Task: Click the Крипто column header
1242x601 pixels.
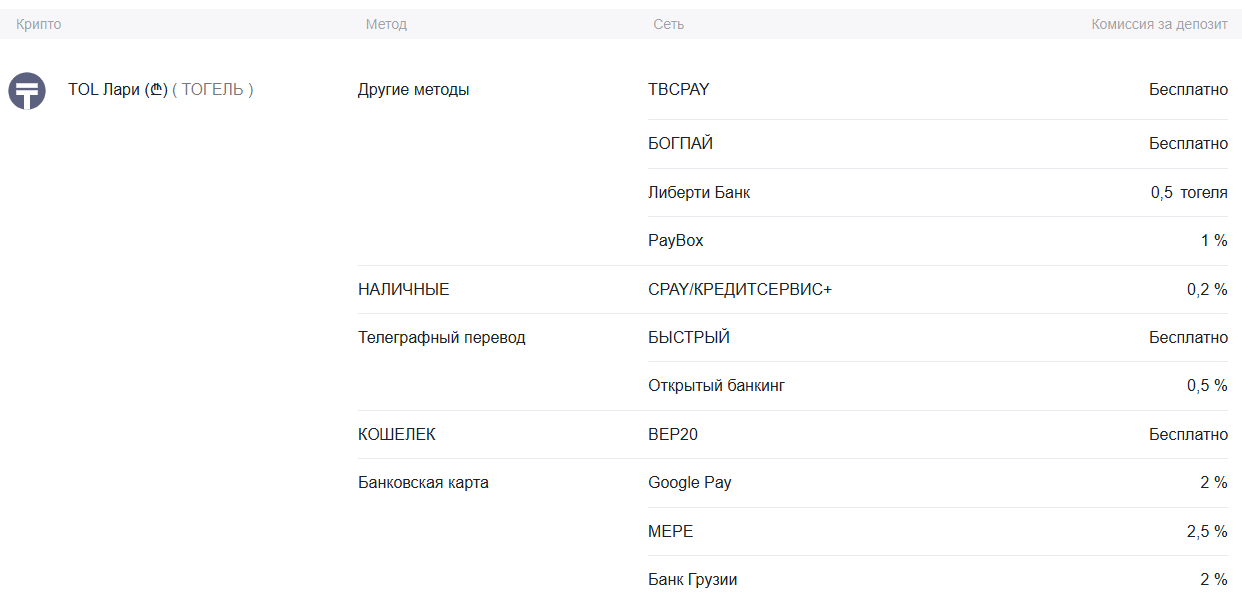Action: coord(35,23)
